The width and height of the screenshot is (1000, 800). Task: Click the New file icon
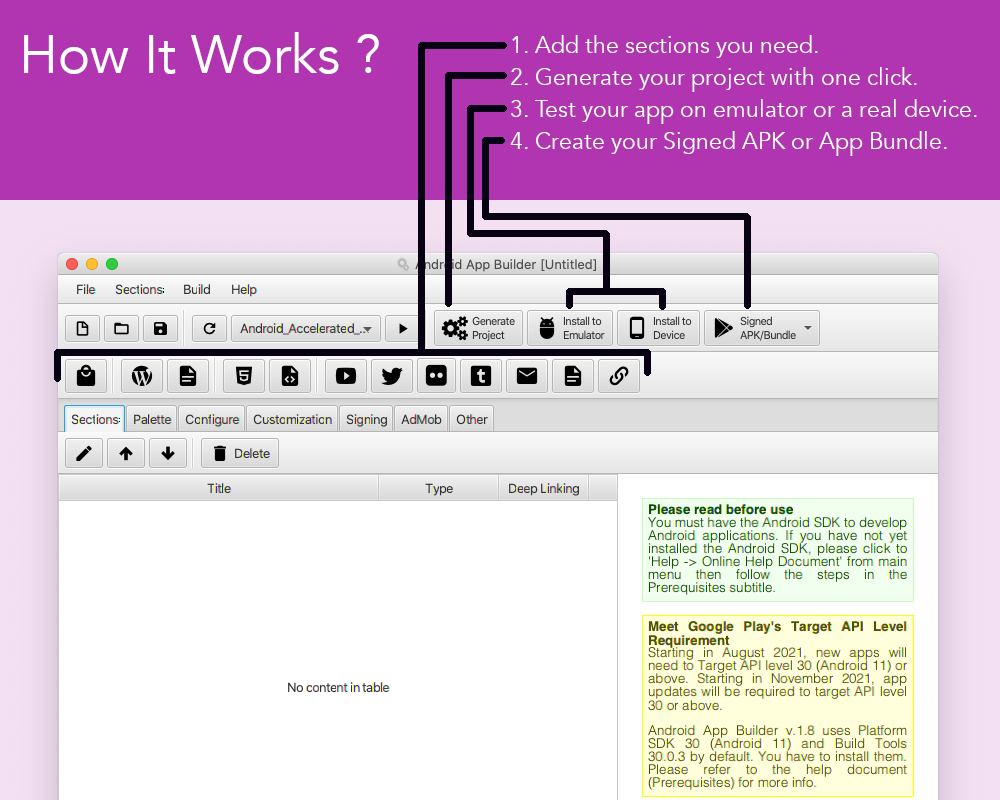pos(82,329)
